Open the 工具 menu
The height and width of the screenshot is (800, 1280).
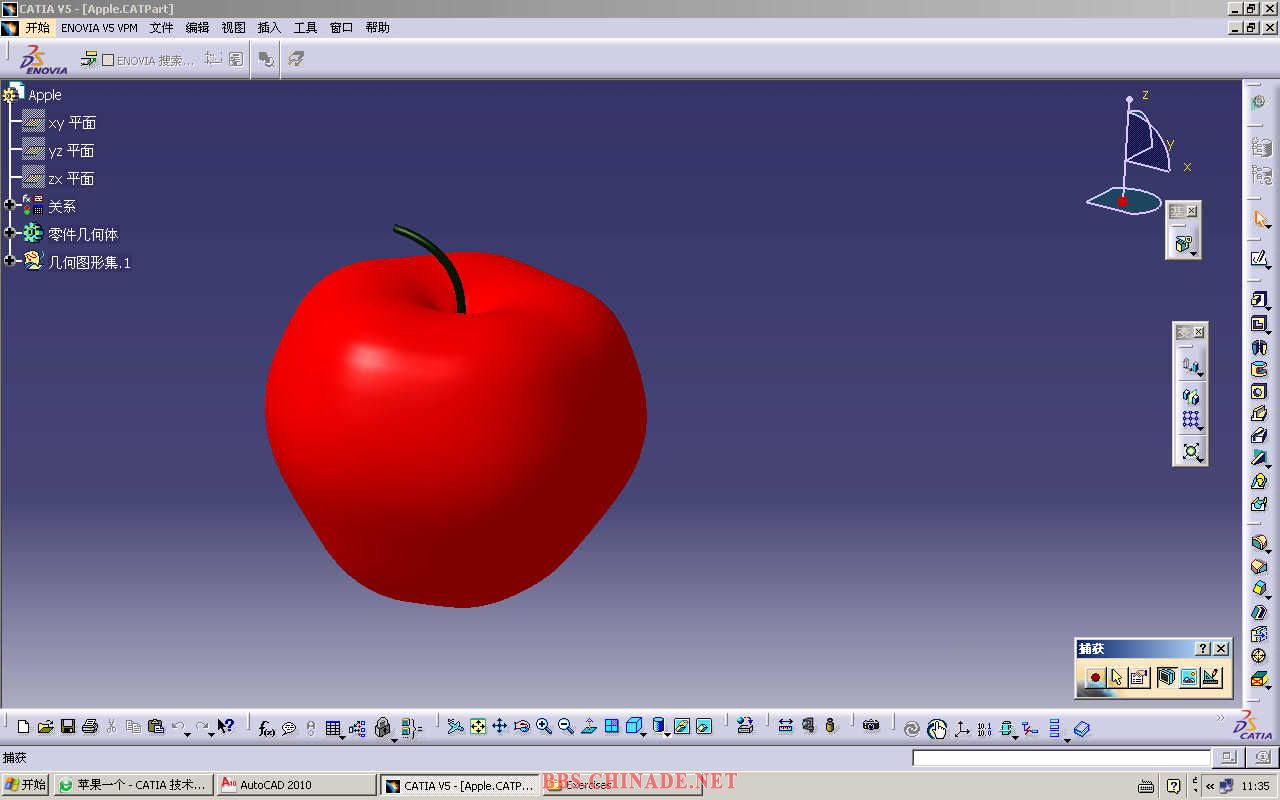coord(305,28)
